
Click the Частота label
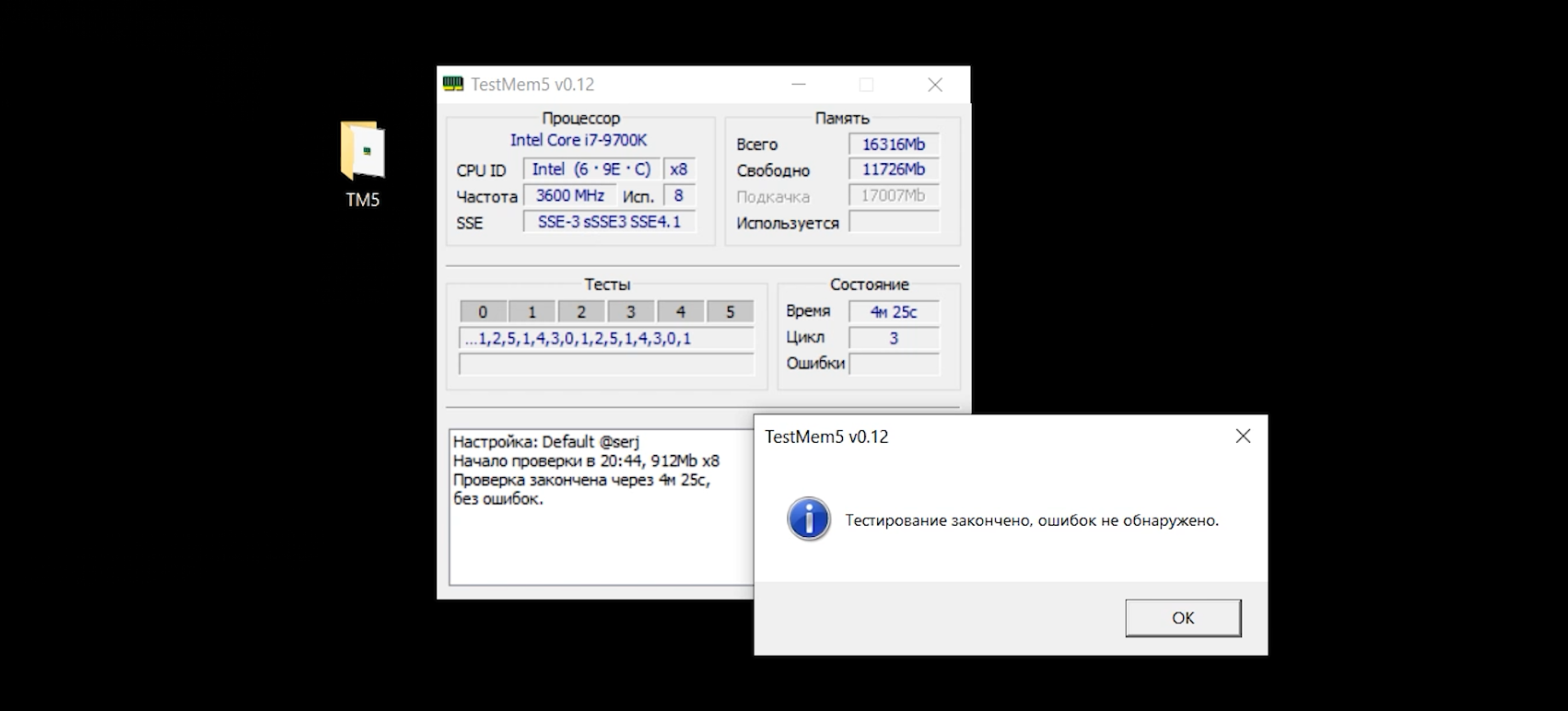click(x=486, y=197)
